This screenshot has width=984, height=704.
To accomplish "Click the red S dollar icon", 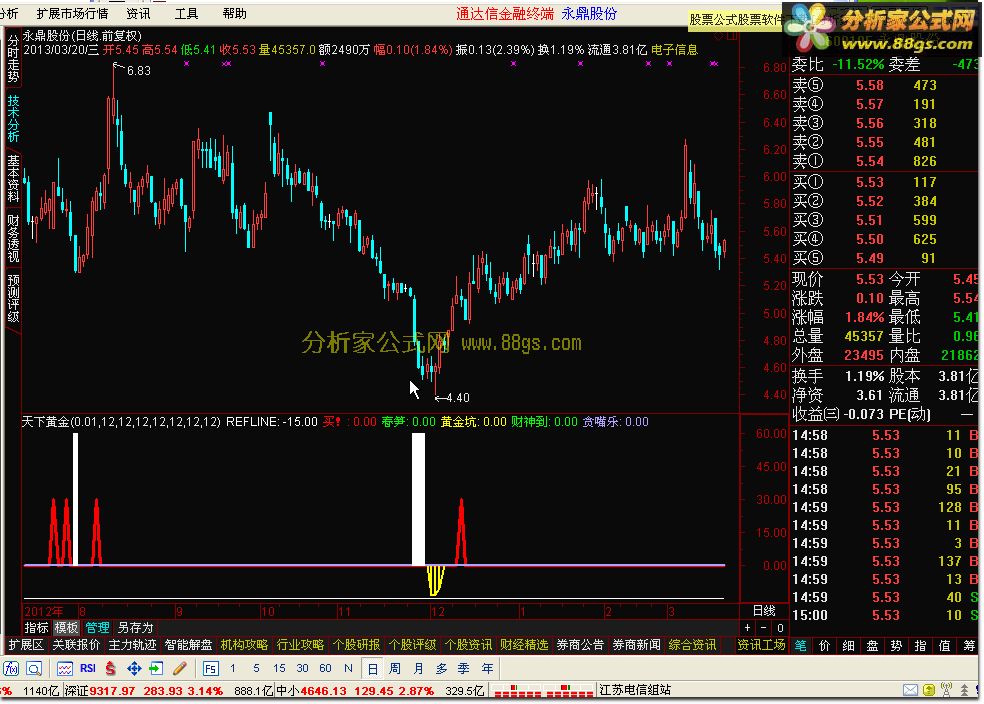I will click(x=110, y=668).
